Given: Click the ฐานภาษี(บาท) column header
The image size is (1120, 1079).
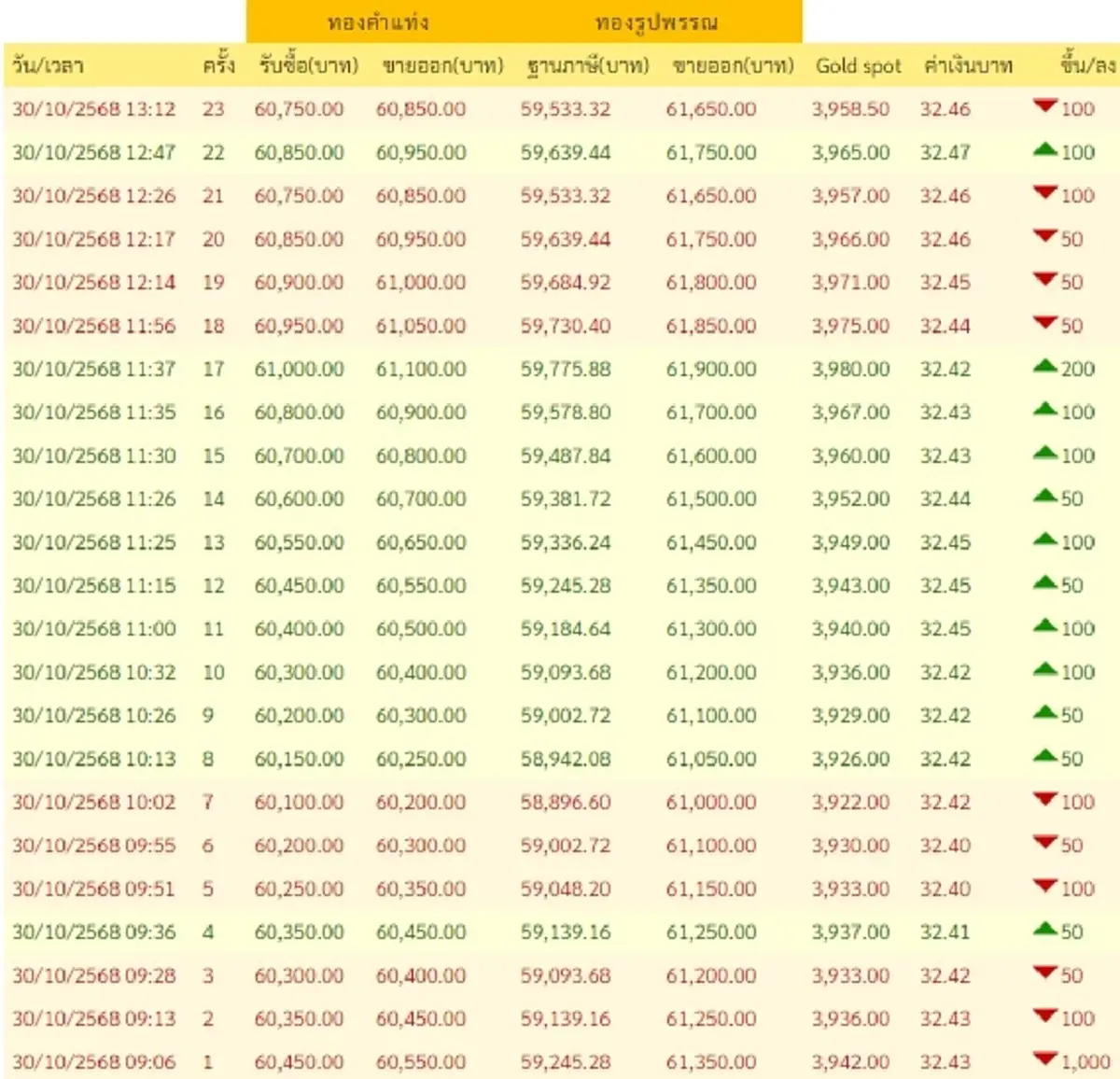Looking at the screenshot, I should 587,66.
